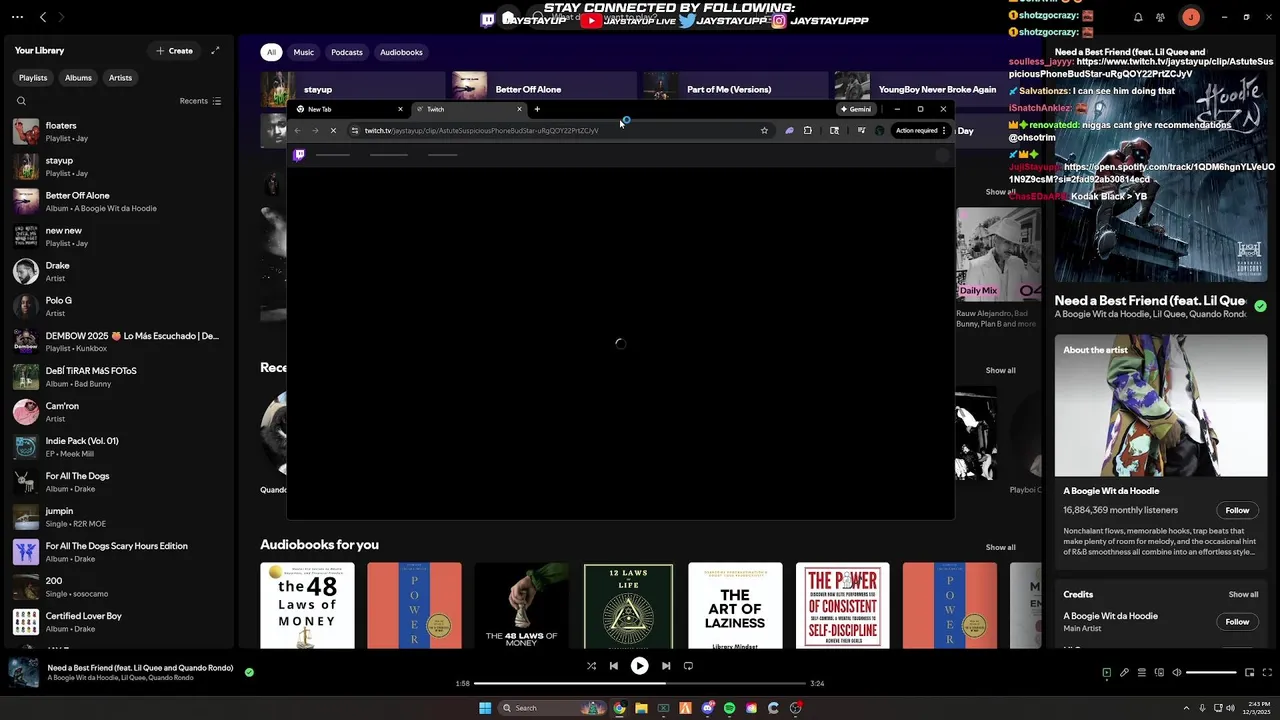The image size is (1280, 720).
Task: Open the floaters playlist
Action: click(118, 131)
